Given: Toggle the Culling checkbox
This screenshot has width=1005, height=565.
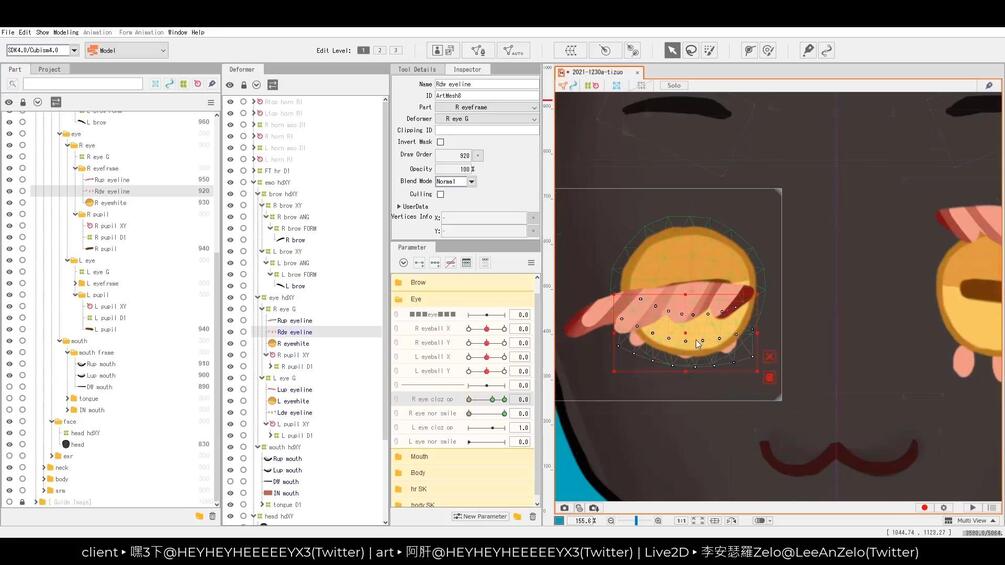Looking at the screenshot, I should click(440, 194).
